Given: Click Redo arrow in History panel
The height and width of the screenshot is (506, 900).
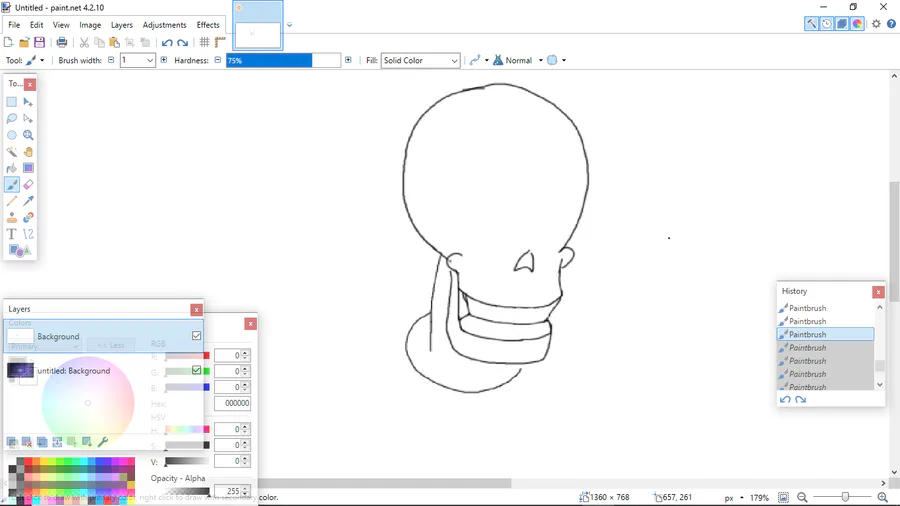Looking at the screenshot, I should coord(801,399).
